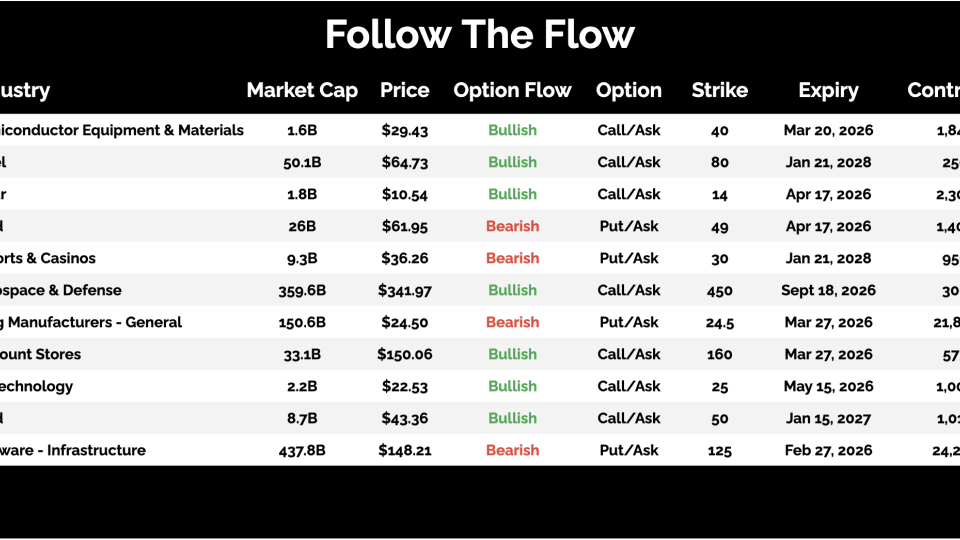
Task: Click the 24.5 strike value
Action: (x=720, y=322)
